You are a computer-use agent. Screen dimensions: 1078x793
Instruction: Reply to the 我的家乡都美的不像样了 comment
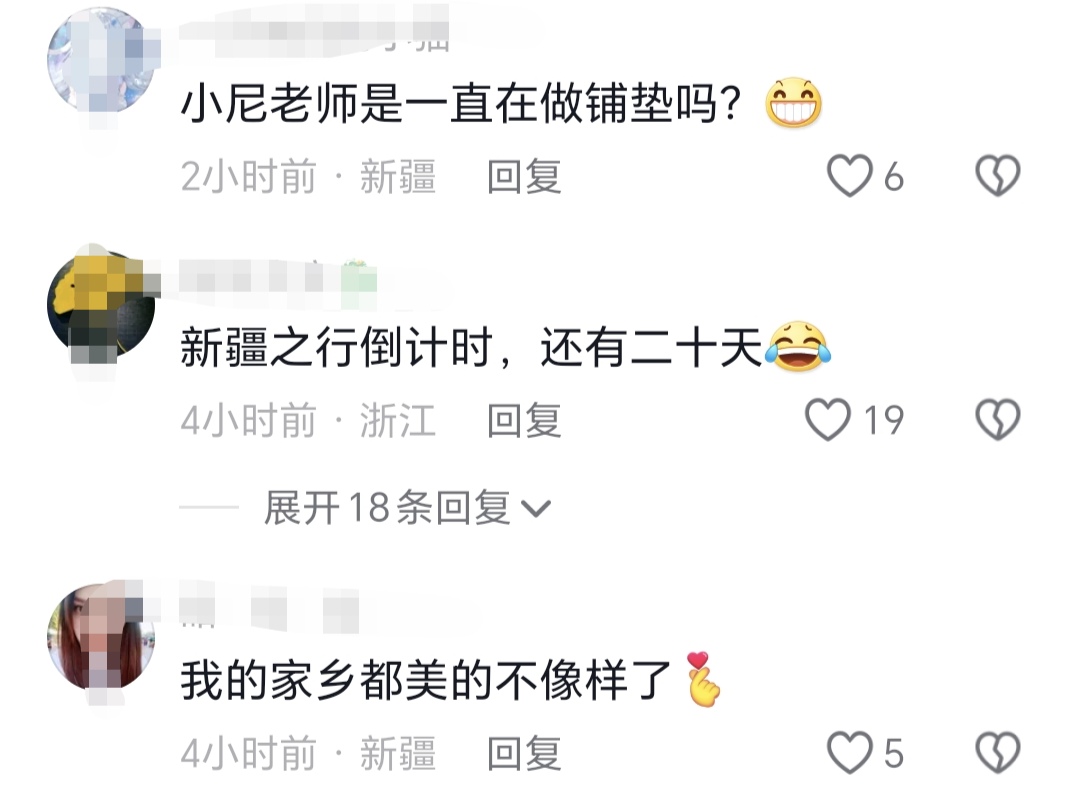(525, 753)
